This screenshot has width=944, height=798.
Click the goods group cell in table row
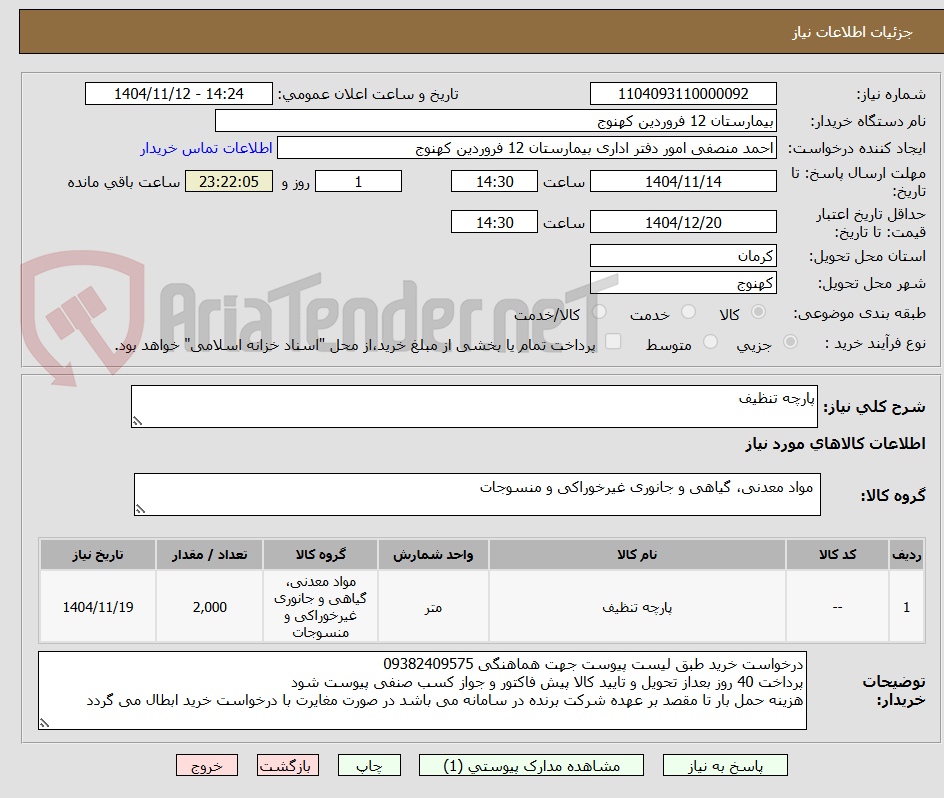(320, 607)
